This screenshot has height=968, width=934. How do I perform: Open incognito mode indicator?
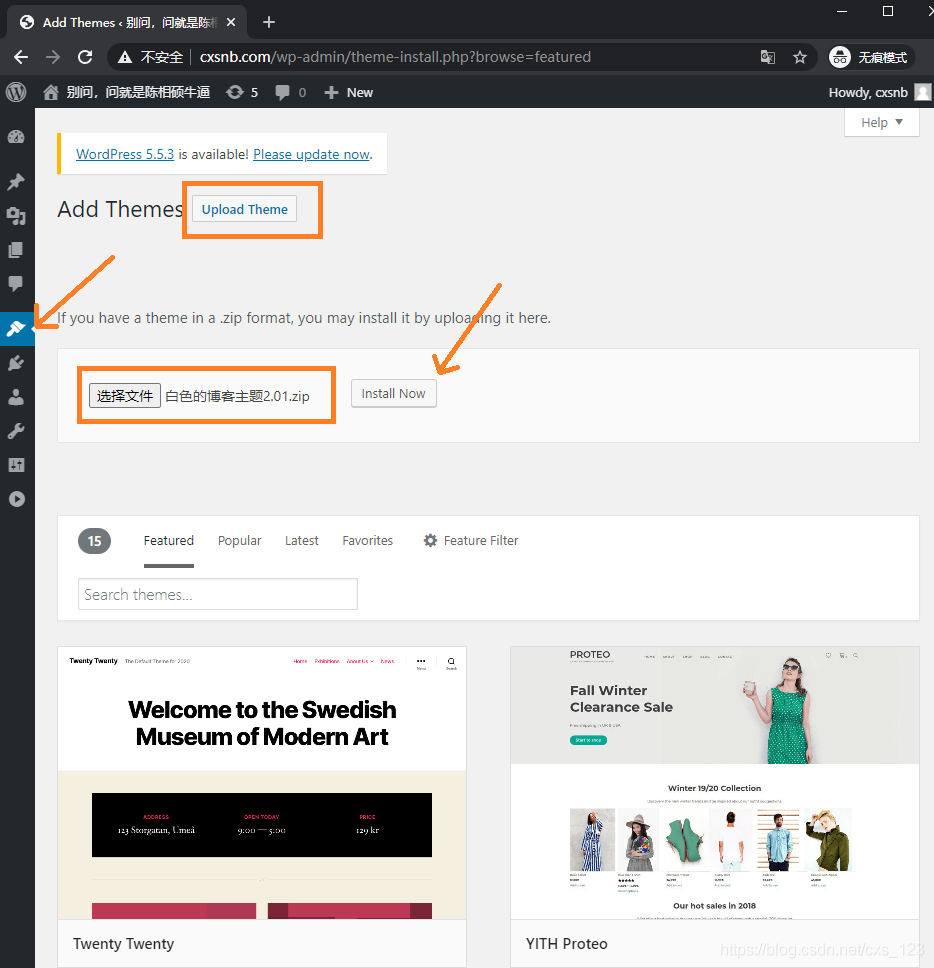pos(870,57)
